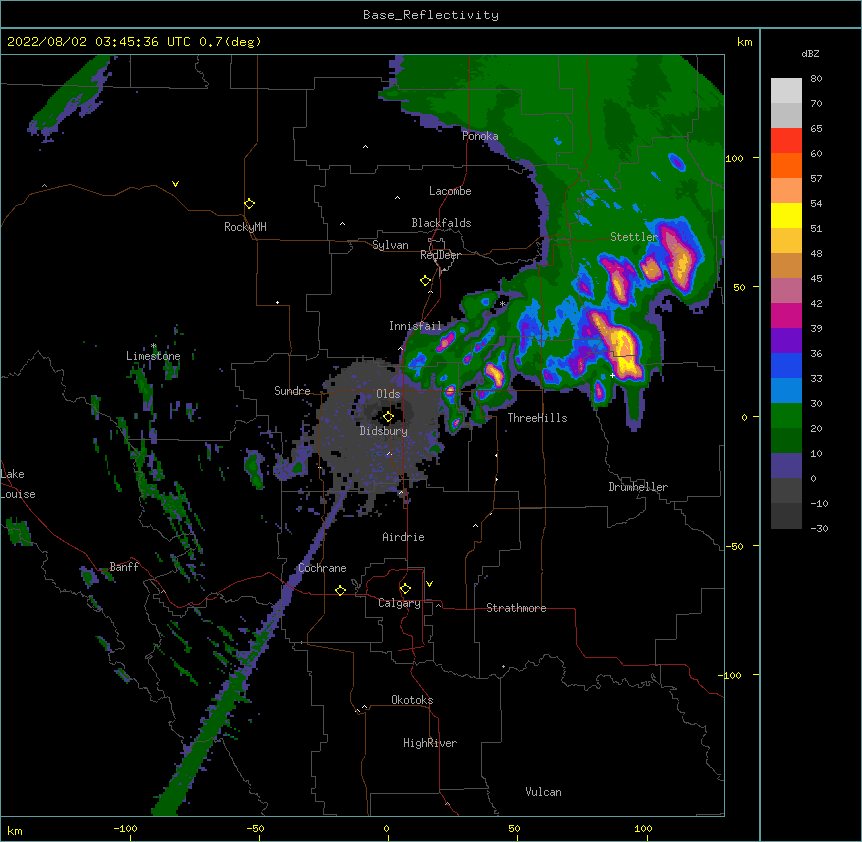Click the Blackfalds town label
This screenshot has width=862, height=842.
tap(441, 223)
